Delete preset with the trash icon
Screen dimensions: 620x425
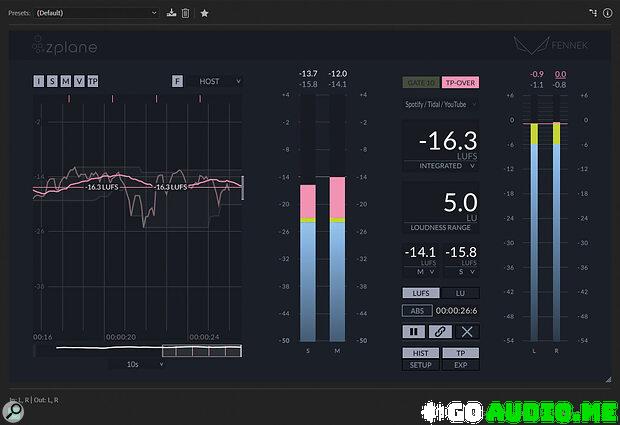click(x=185, y=13)
